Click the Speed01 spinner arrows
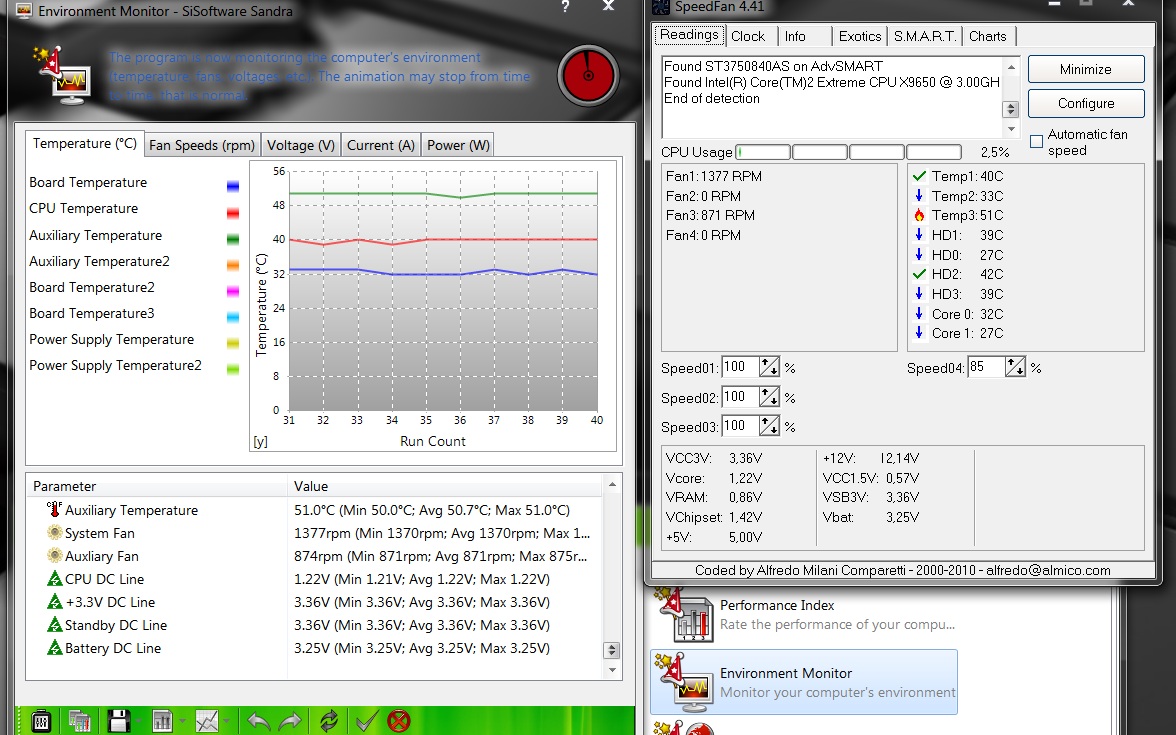1176x735 pixels. click(x=770, y=368)
